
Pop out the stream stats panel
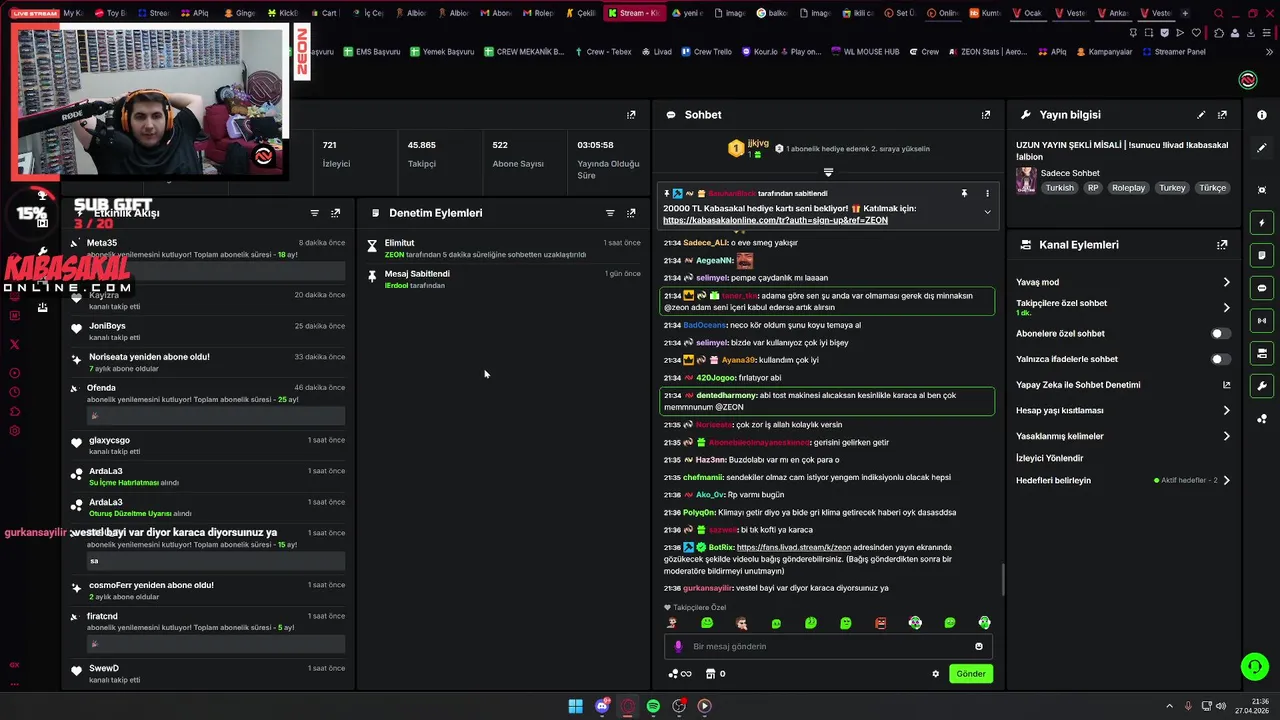pyautogui.click(x=631, y=115)
